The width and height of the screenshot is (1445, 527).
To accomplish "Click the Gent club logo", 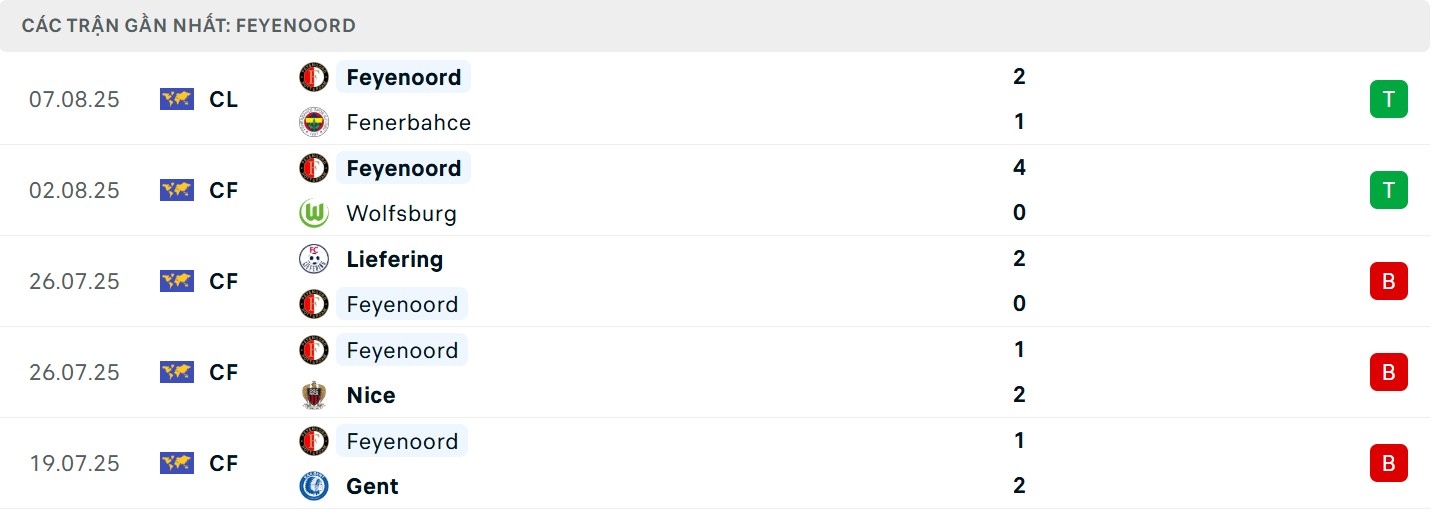I will (x=314, y=486).
